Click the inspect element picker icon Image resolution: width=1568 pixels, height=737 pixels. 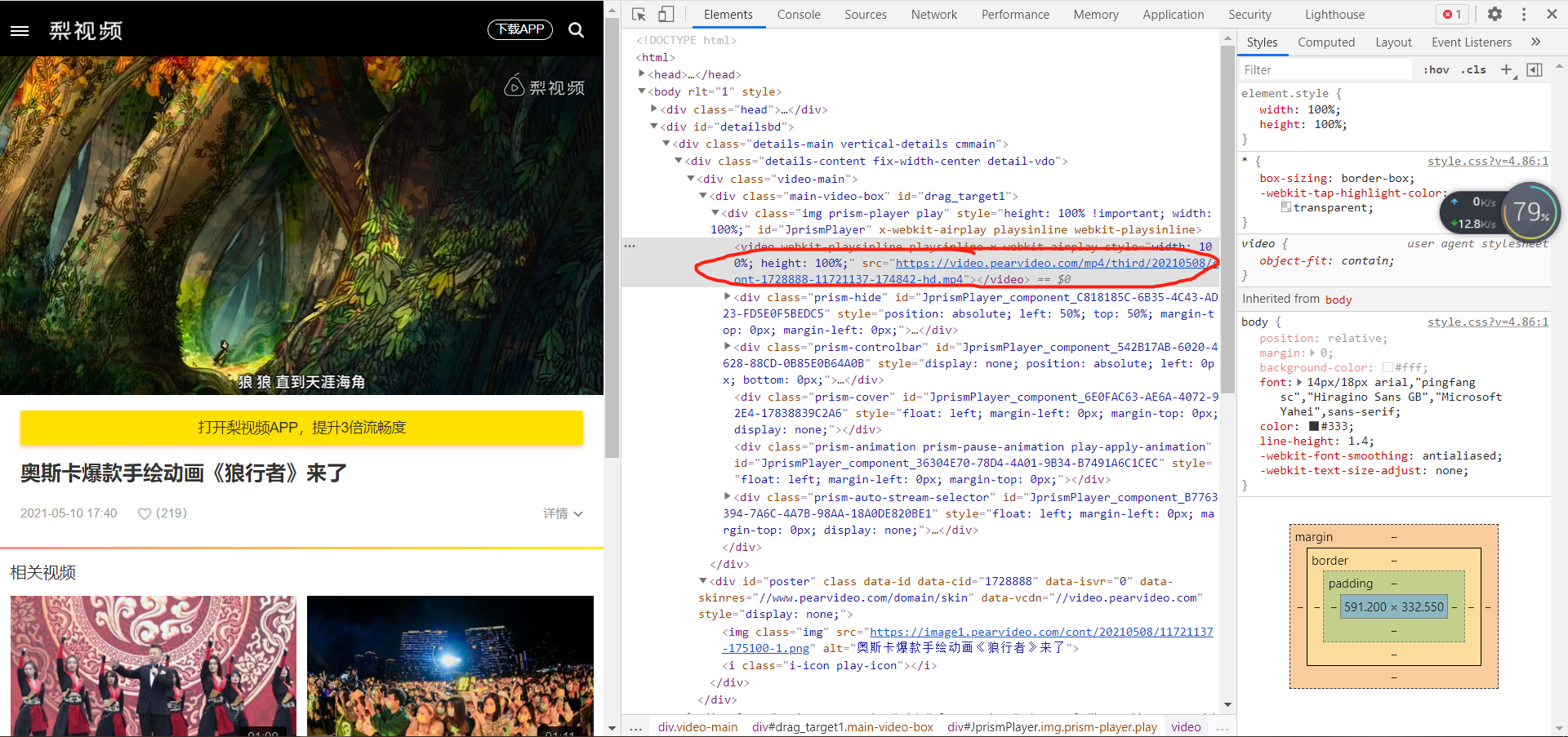tap(639, 14)
